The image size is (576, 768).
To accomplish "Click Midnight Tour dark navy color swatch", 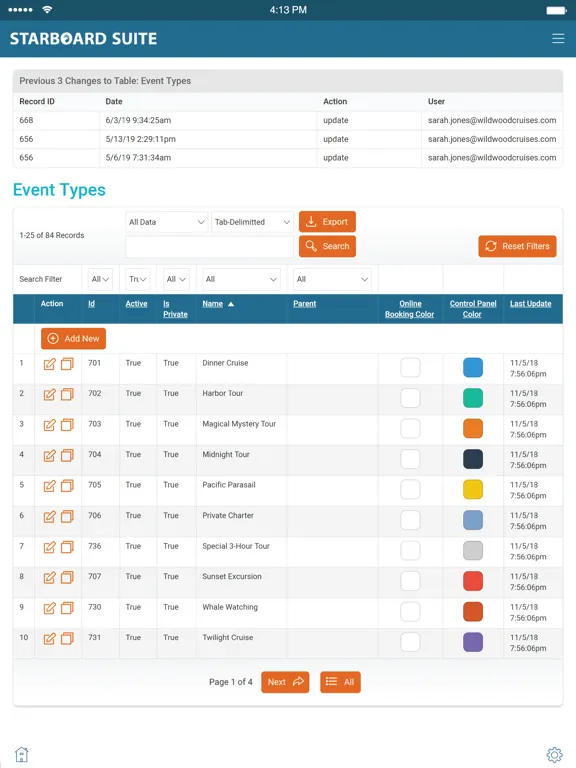I will 473,459.
